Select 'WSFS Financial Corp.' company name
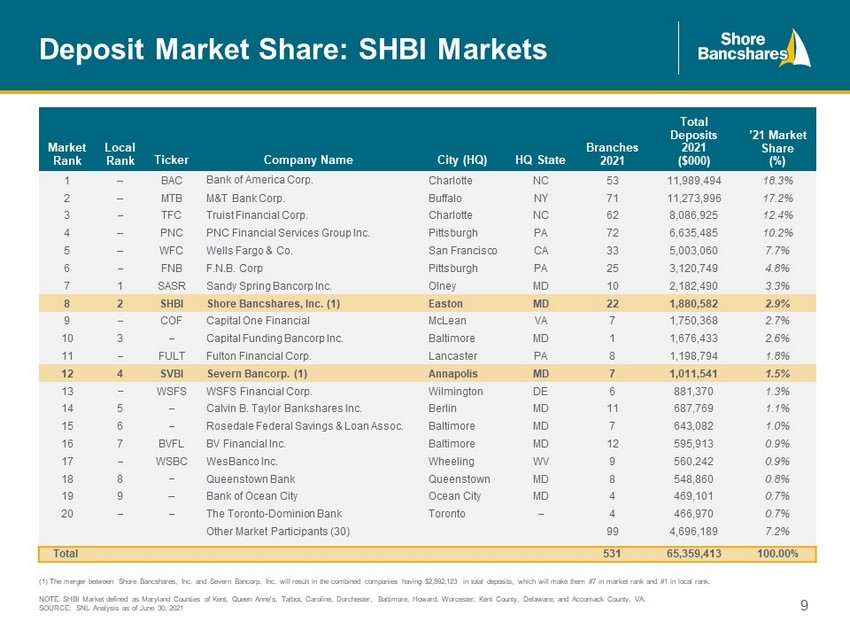This screenshot has height=638, width=850. [x=259, y=391]
